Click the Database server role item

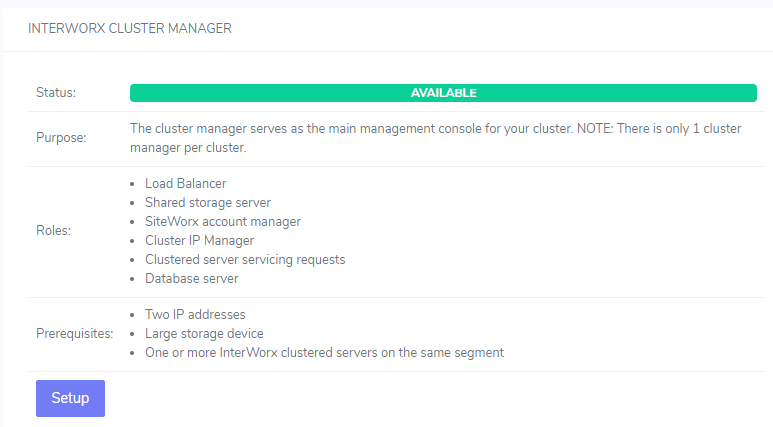[191, 278]
